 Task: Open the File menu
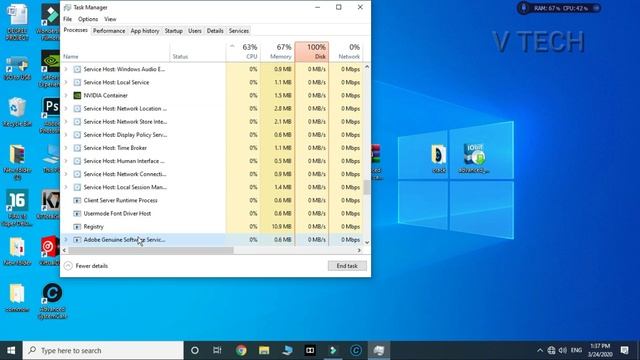pyautogui.click(x=67, y=19)
